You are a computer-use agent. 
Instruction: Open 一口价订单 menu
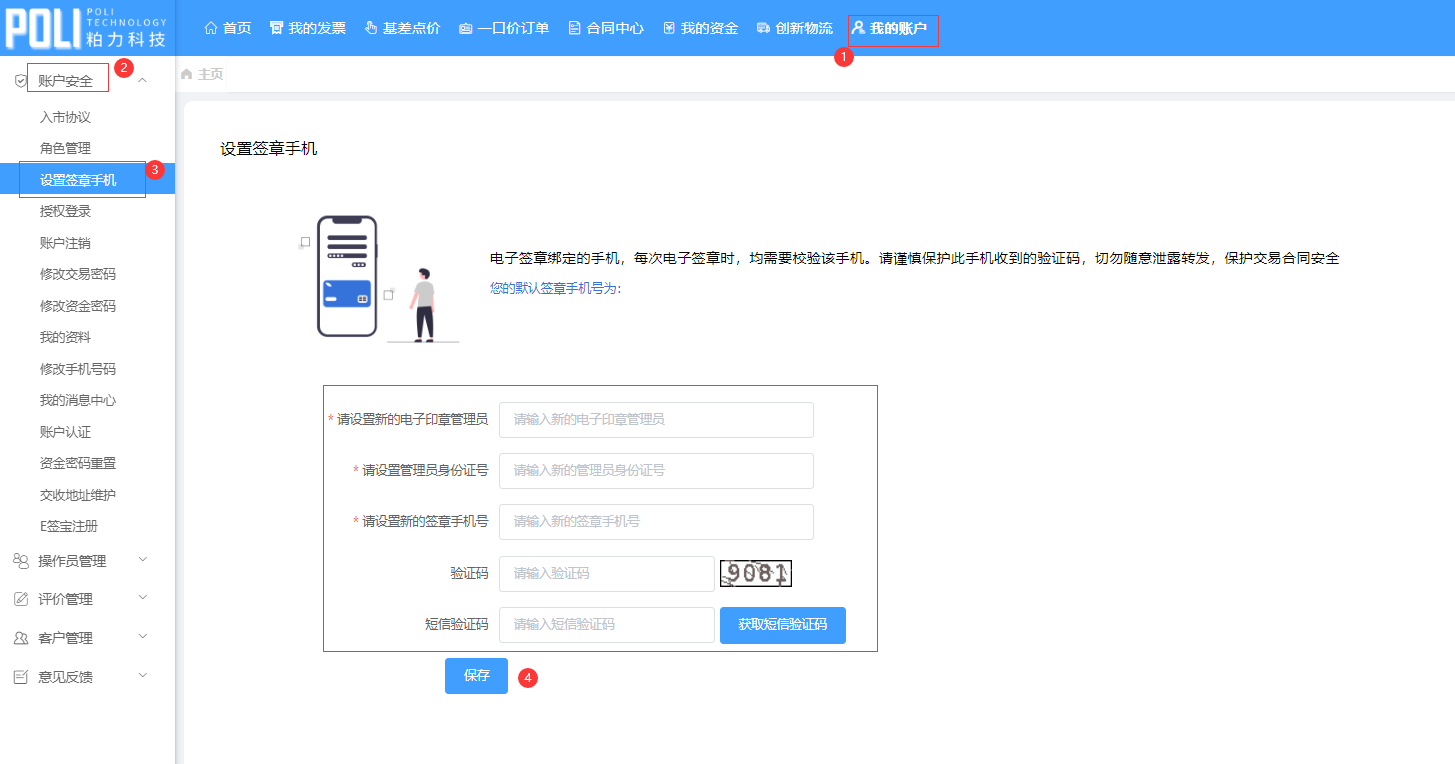(513, 28)
